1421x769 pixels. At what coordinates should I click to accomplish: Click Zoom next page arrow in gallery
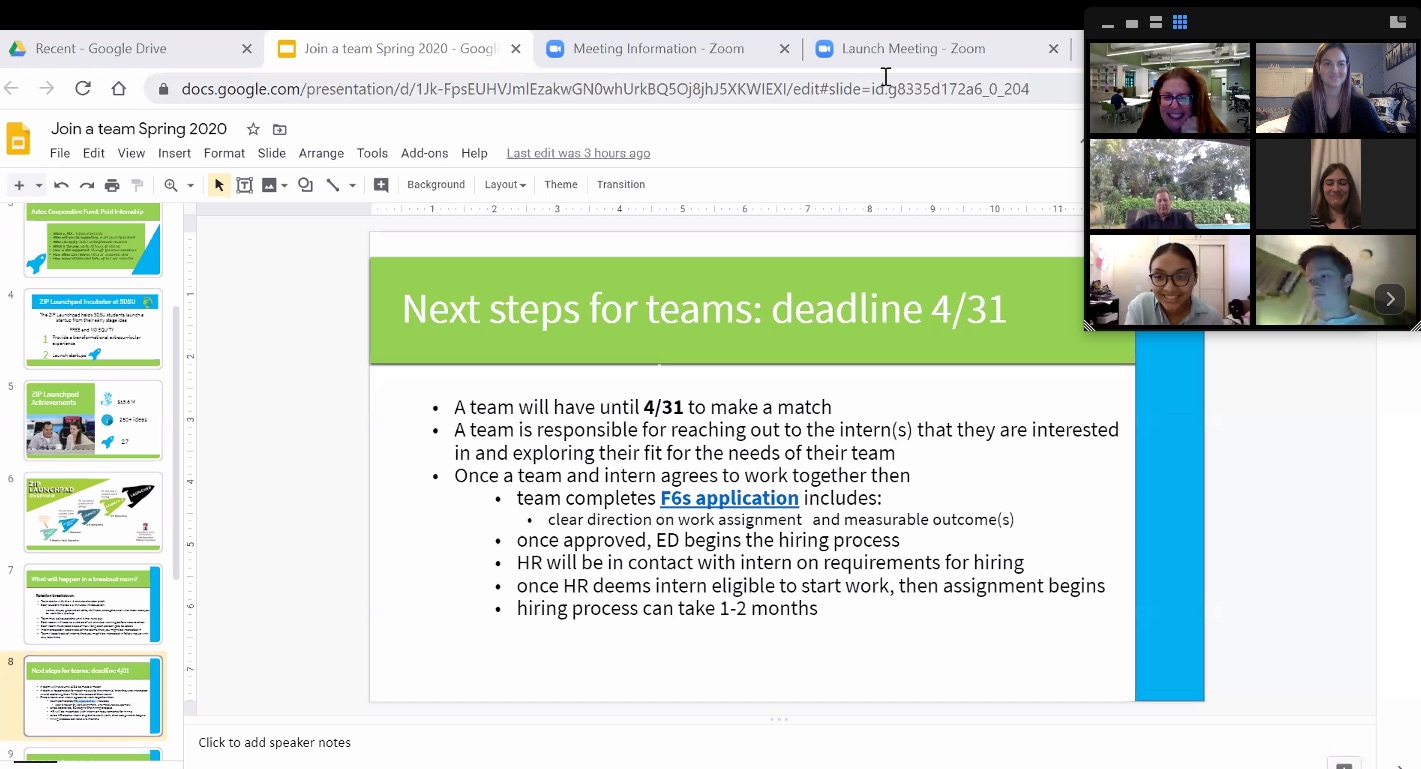coord(1389,298)
